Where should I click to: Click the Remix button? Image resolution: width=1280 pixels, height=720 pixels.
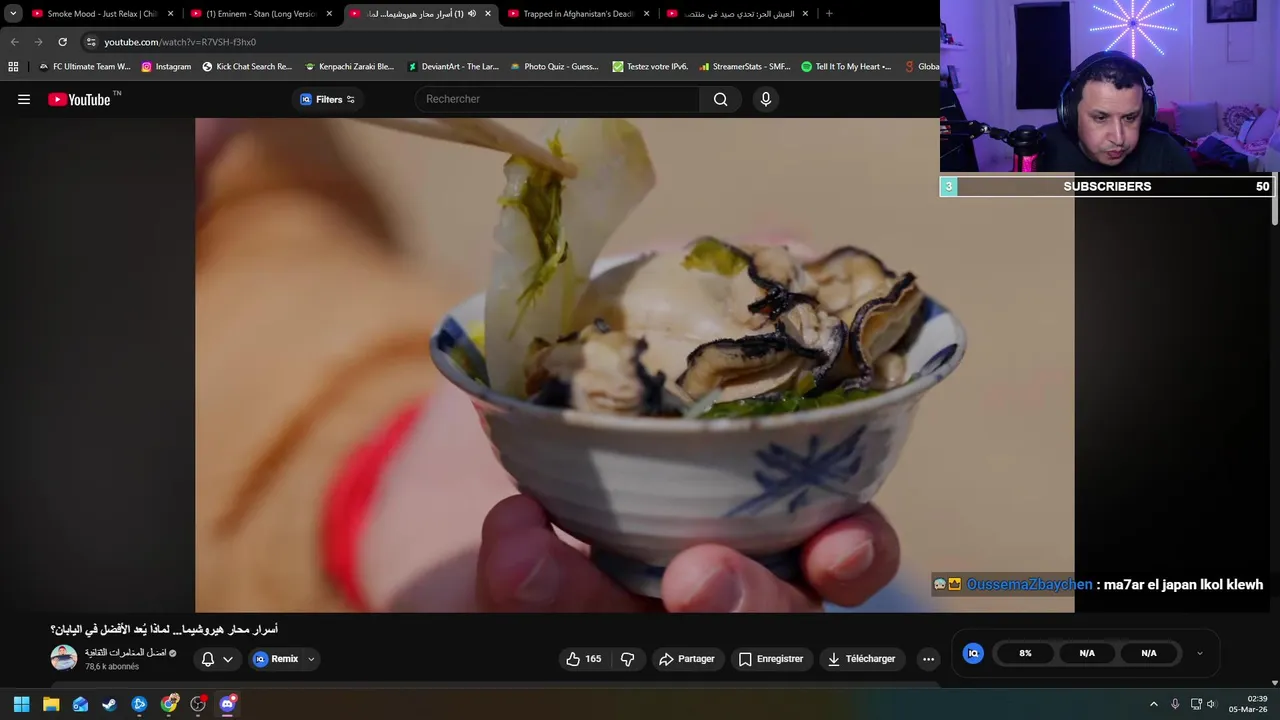coord(276,659)
